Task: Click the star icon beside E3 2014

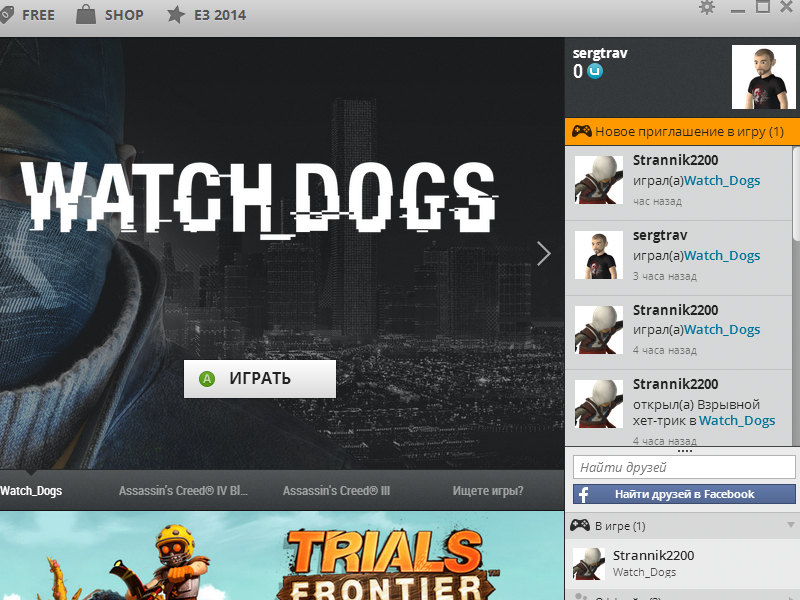Action: click(x=176, y=14)
